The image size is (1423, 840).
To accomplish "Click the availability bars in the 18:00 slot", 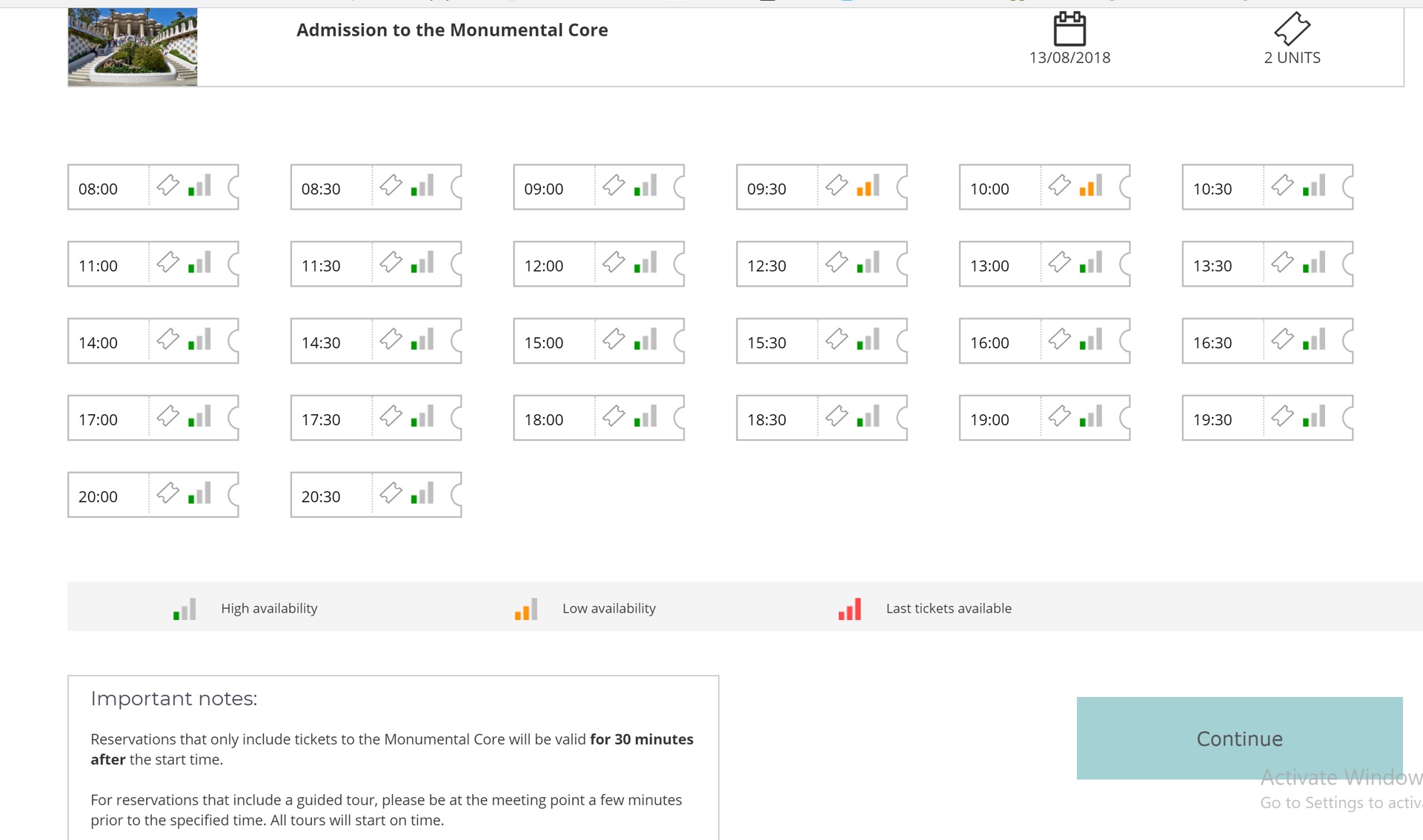I will tap(646, 416).
